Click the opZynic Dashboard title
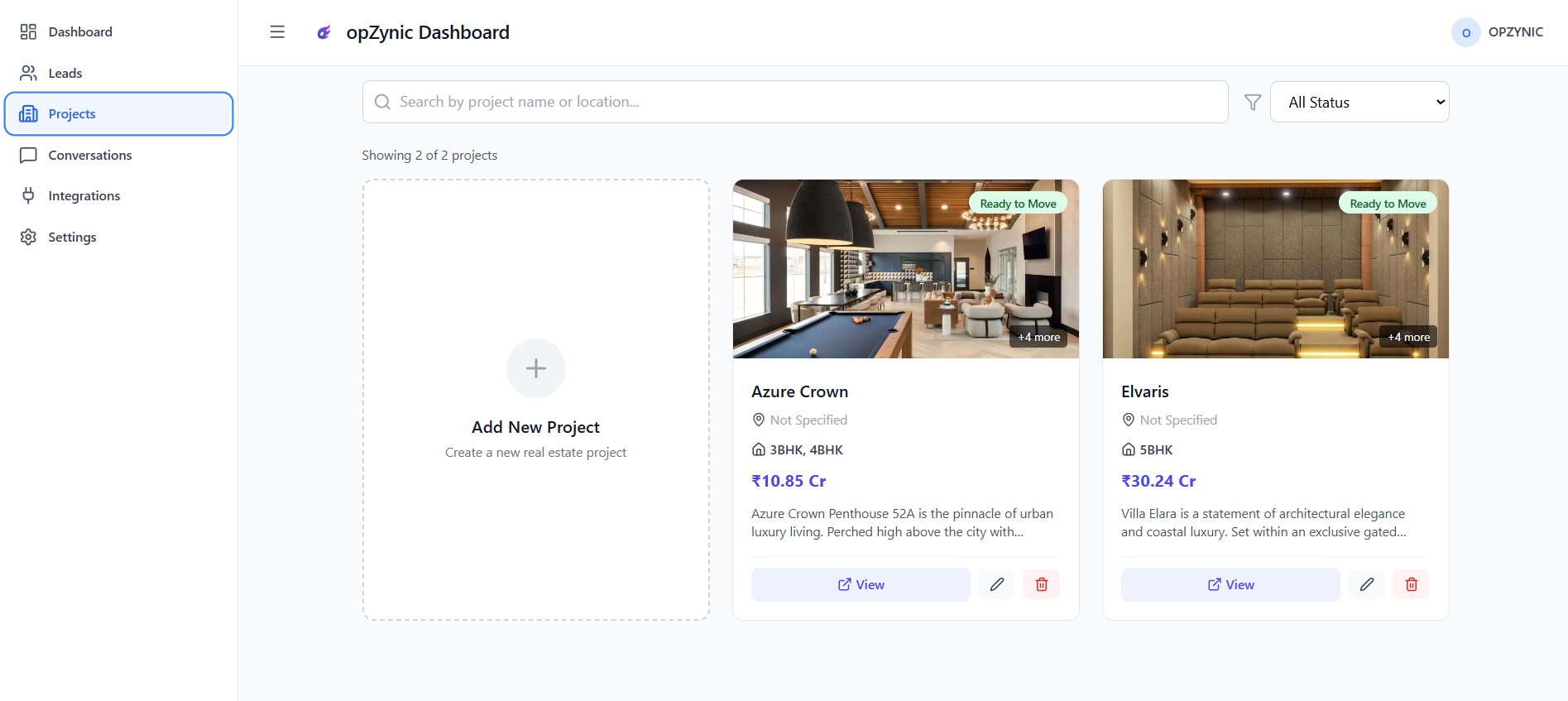 tap(428, 32)
